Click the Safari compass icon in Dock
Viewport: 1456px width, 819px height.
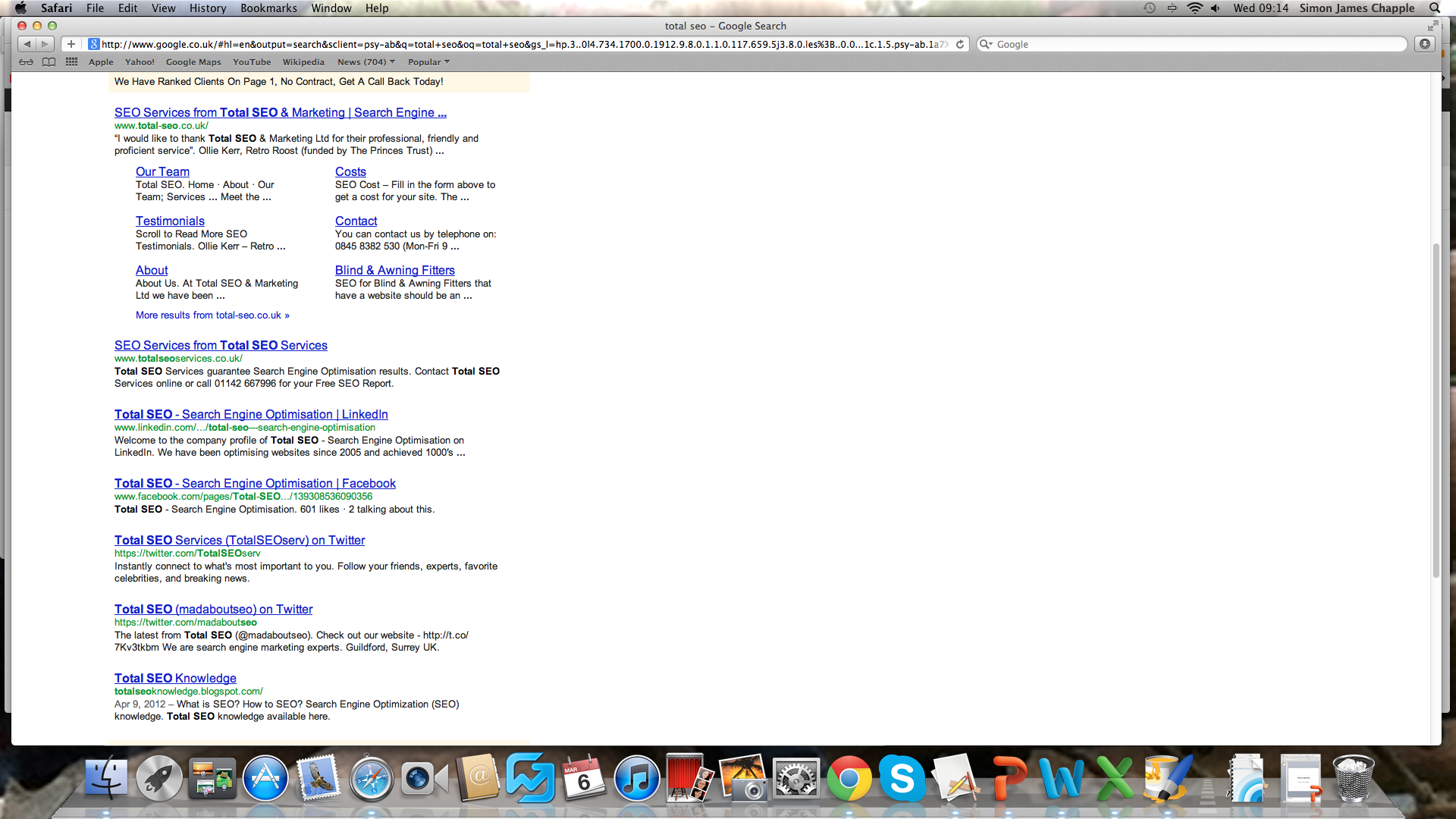pyautogui.click(x=371, y=778)
